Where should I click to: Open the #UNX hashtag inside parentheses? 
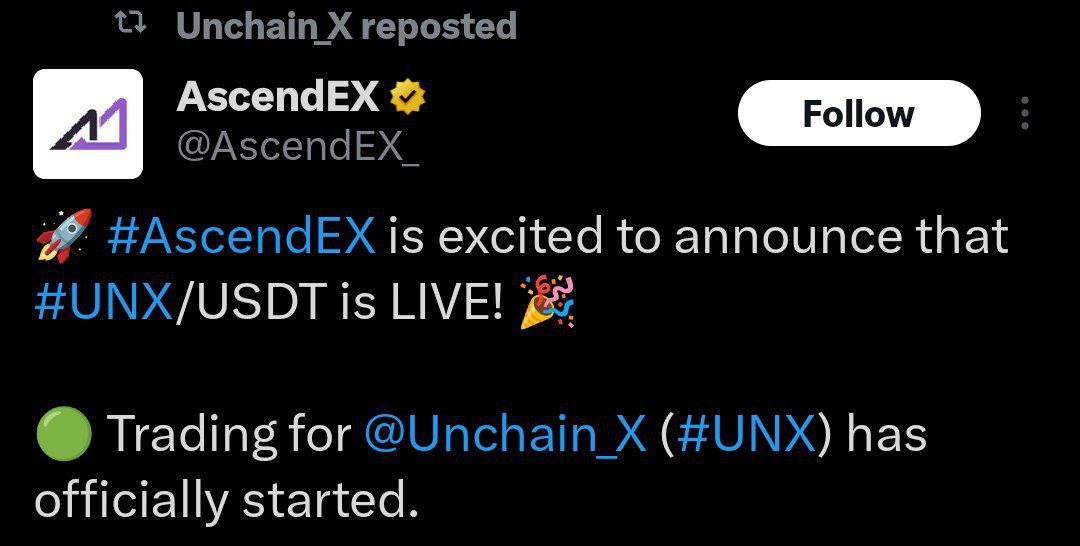(x=746, y=435)
